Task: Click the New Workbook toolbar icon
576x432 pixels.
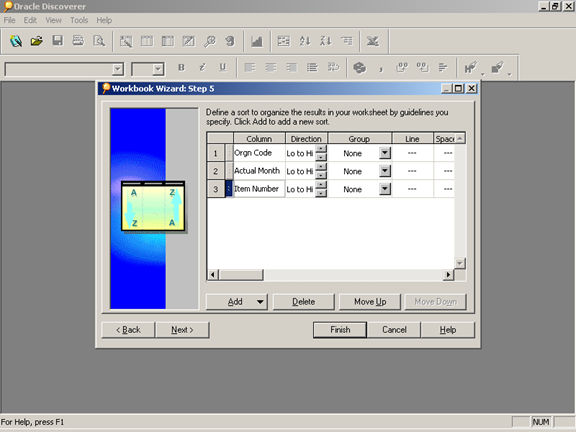Action: [x=16, y=41]
